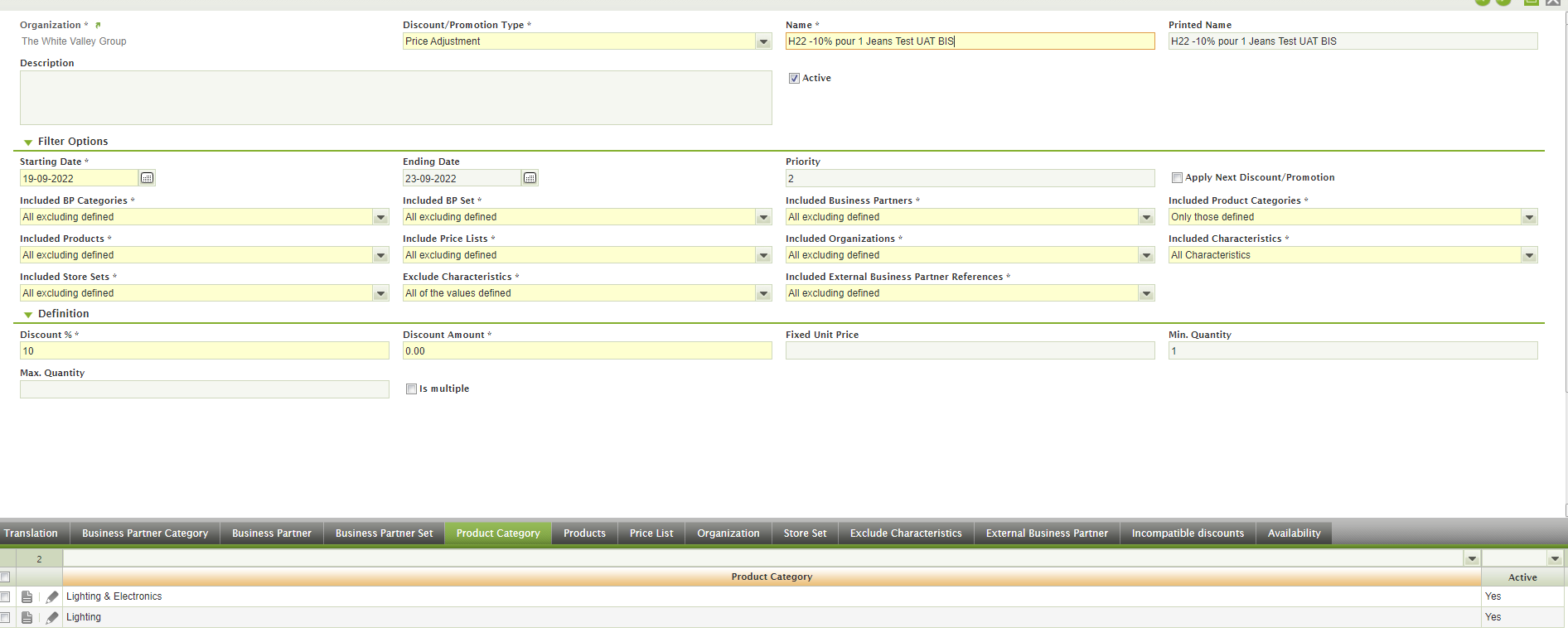Click into the Description text area
Screen dimensions: 1568x642
(395, 98)
